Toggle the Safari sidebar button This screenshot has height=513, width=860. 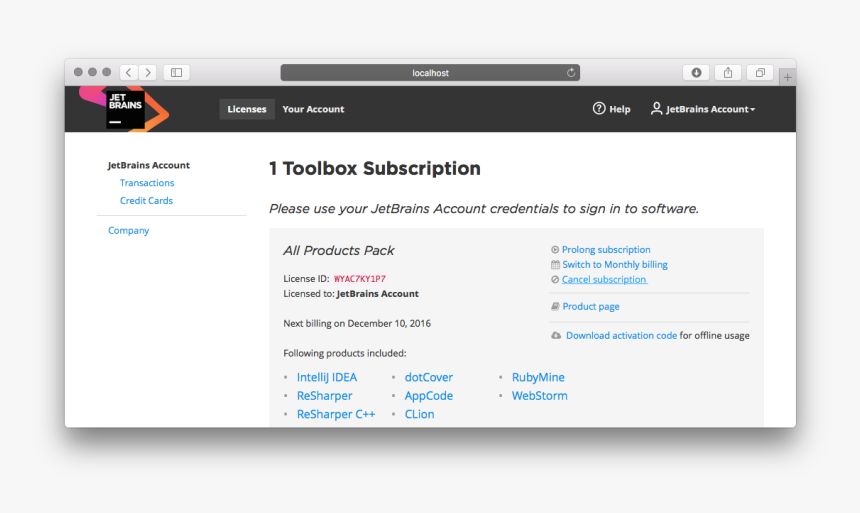(x=177, y=72)
